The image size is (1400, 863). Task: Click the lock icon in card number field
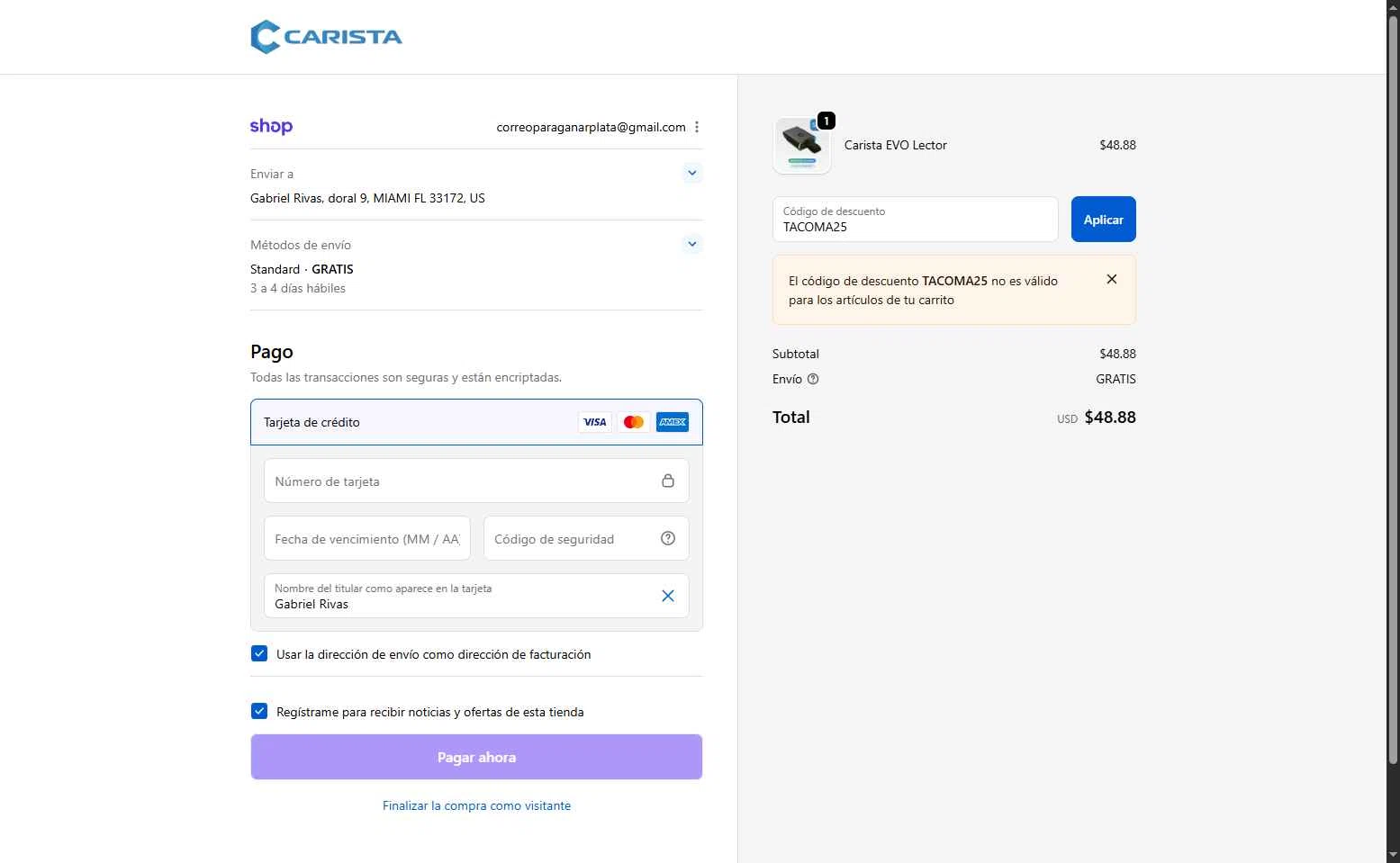click(668, 481)
